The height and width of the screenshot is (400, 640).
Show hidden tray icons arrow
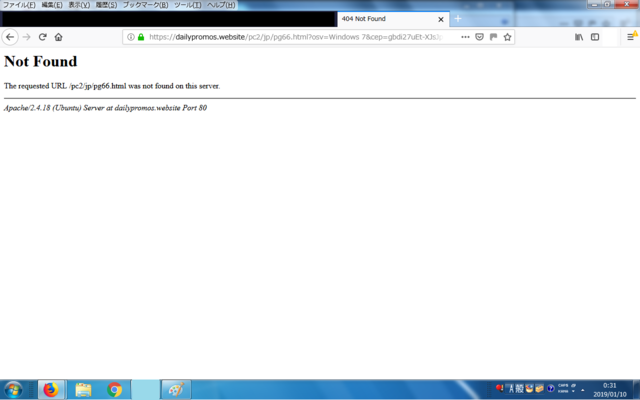tap(582, 390)
